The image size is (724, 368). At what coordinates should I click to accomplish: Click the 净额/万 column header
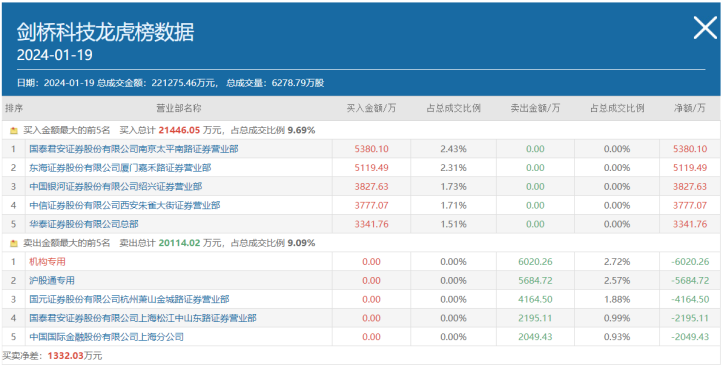[689, 109]
